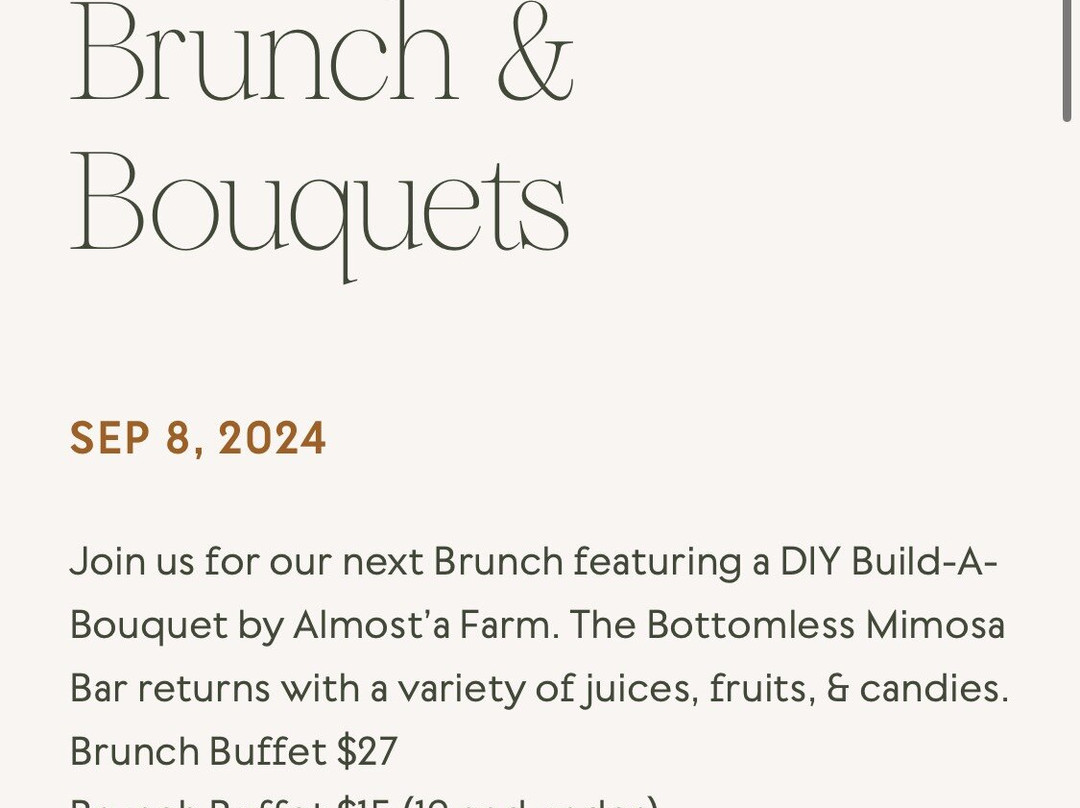Click the vertical scrollbar thumb at the right edge

(x=1066, y=61)
